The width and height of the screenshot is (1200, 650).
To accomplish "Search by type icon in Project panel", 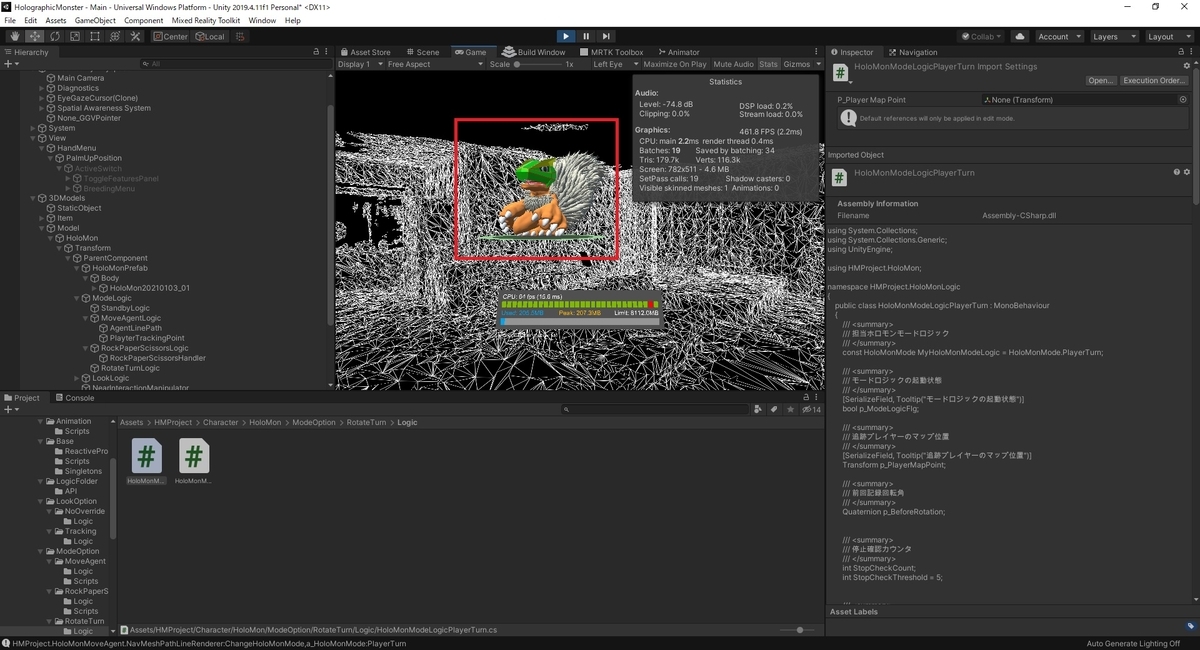I will [759, 409].
